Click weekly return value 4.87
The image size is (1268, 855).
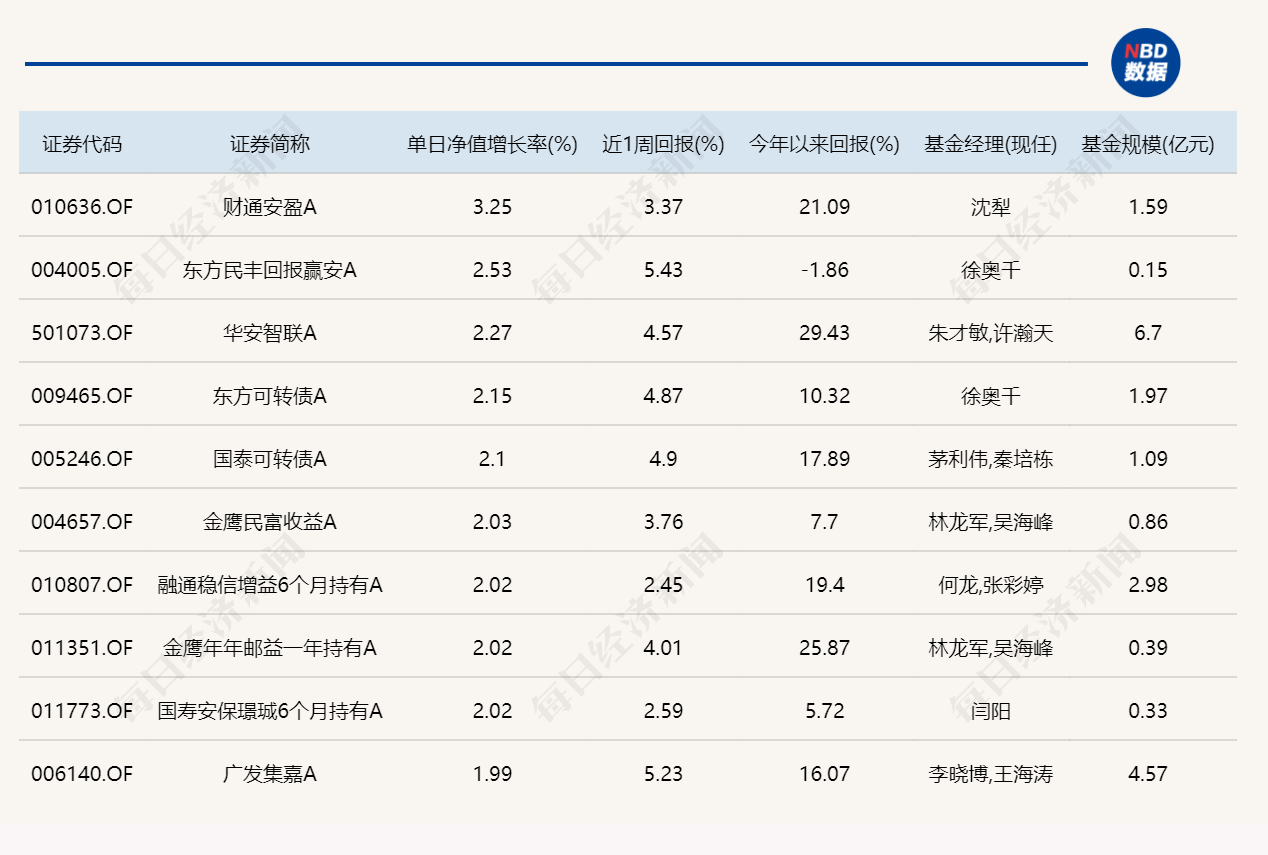point(663,396)
